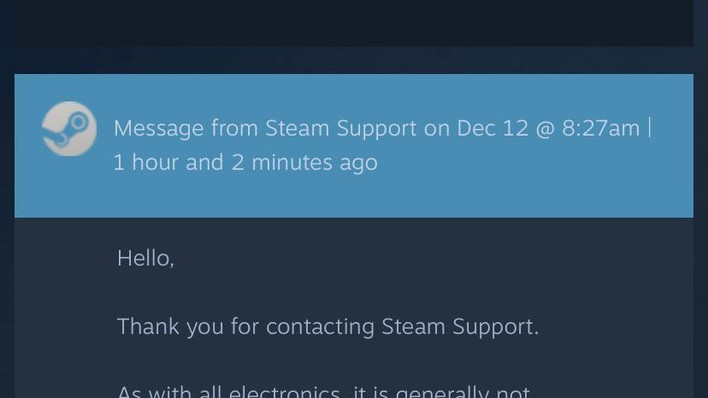The image size is (708, 398).
Task: Click '1 hour and 2 minutes ago' text
Action: point(245,162)
